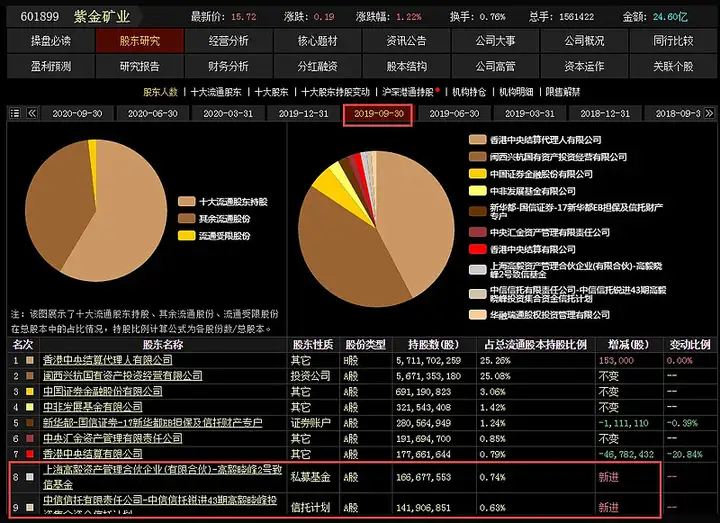The width and height of the screenshot is (720, 523).
Task: Open 股本结构 tab
Action: [x=406, y=67]
